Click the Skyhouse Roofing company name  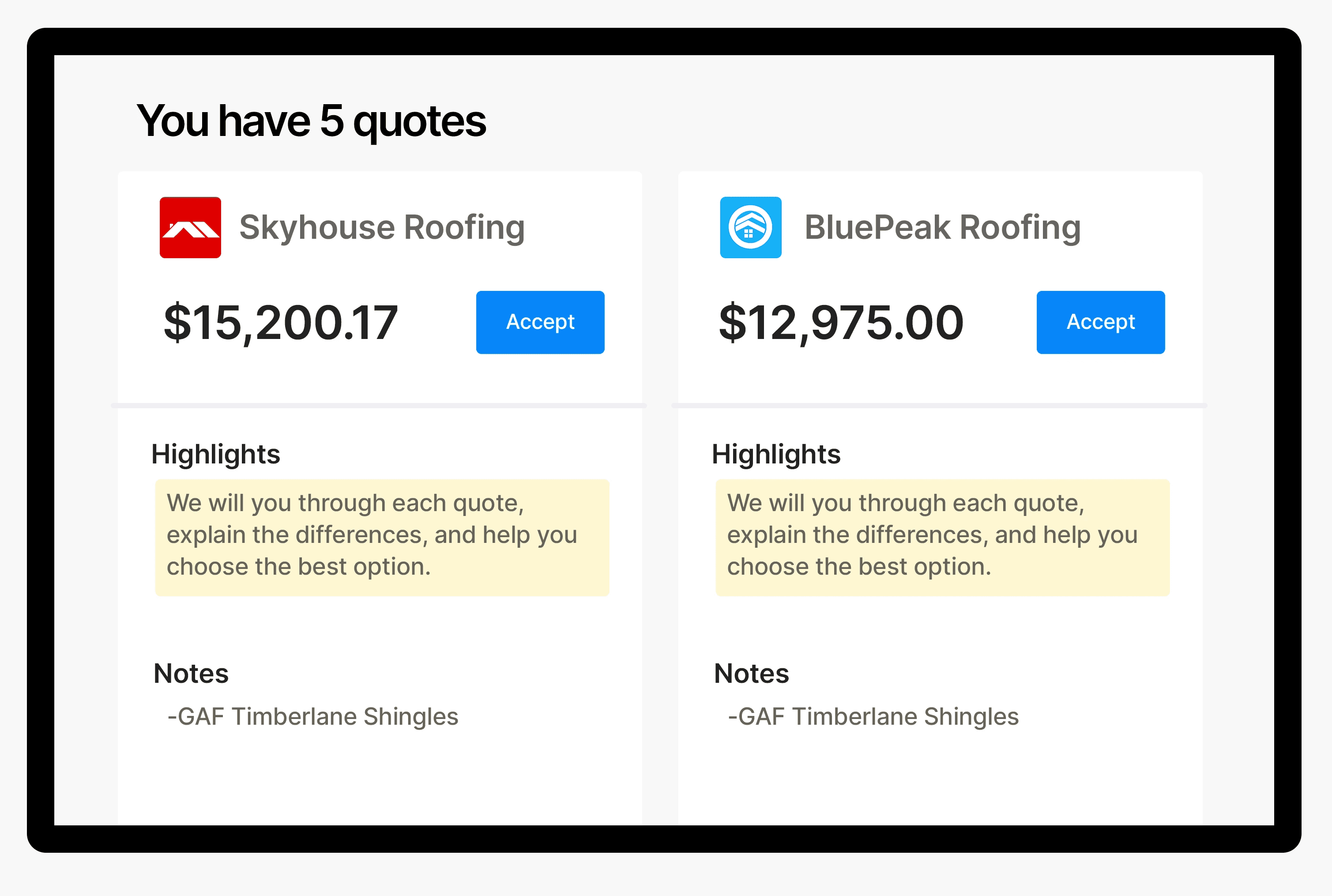(x=382, y=227)
